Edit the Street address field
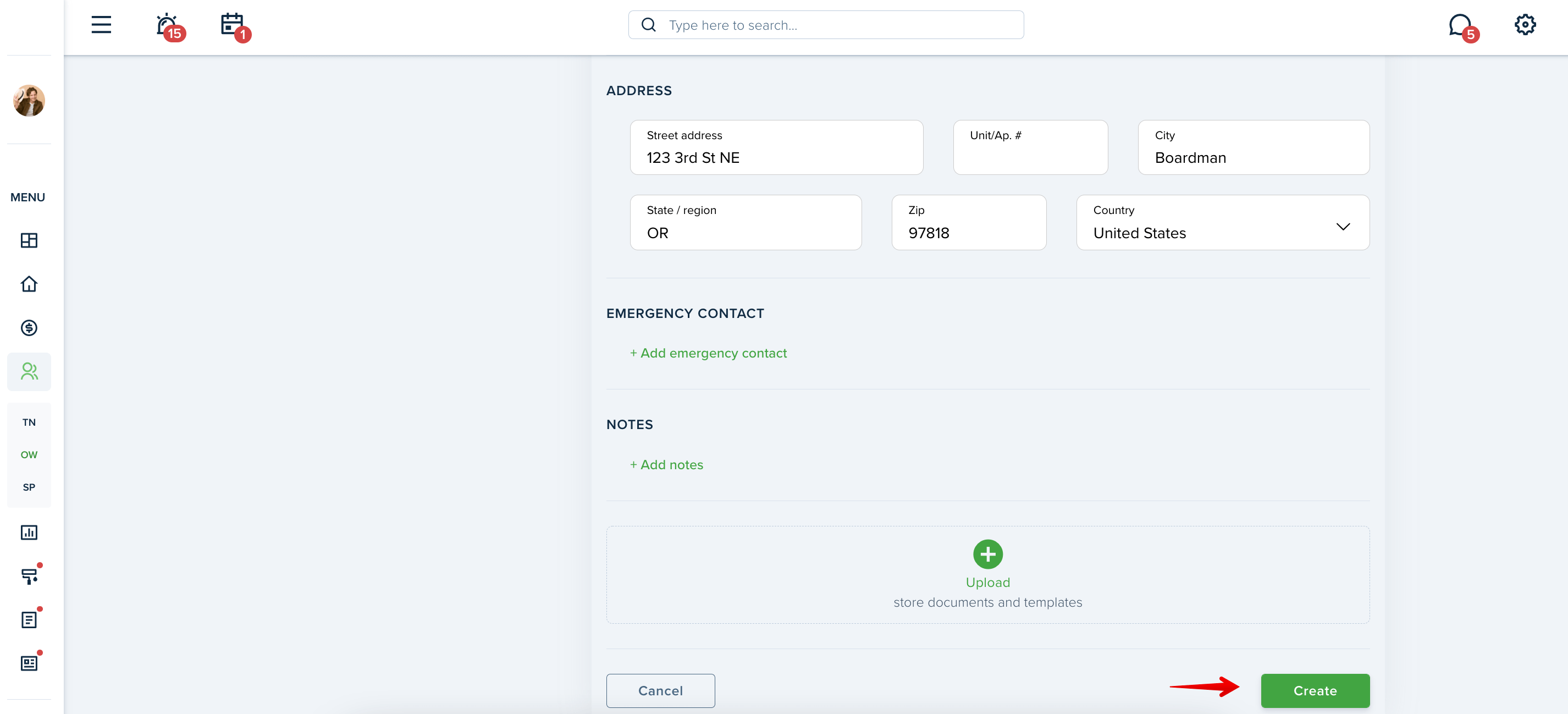Image resolution: width=1568 pixels, height=714 pixels. [777, 147]
